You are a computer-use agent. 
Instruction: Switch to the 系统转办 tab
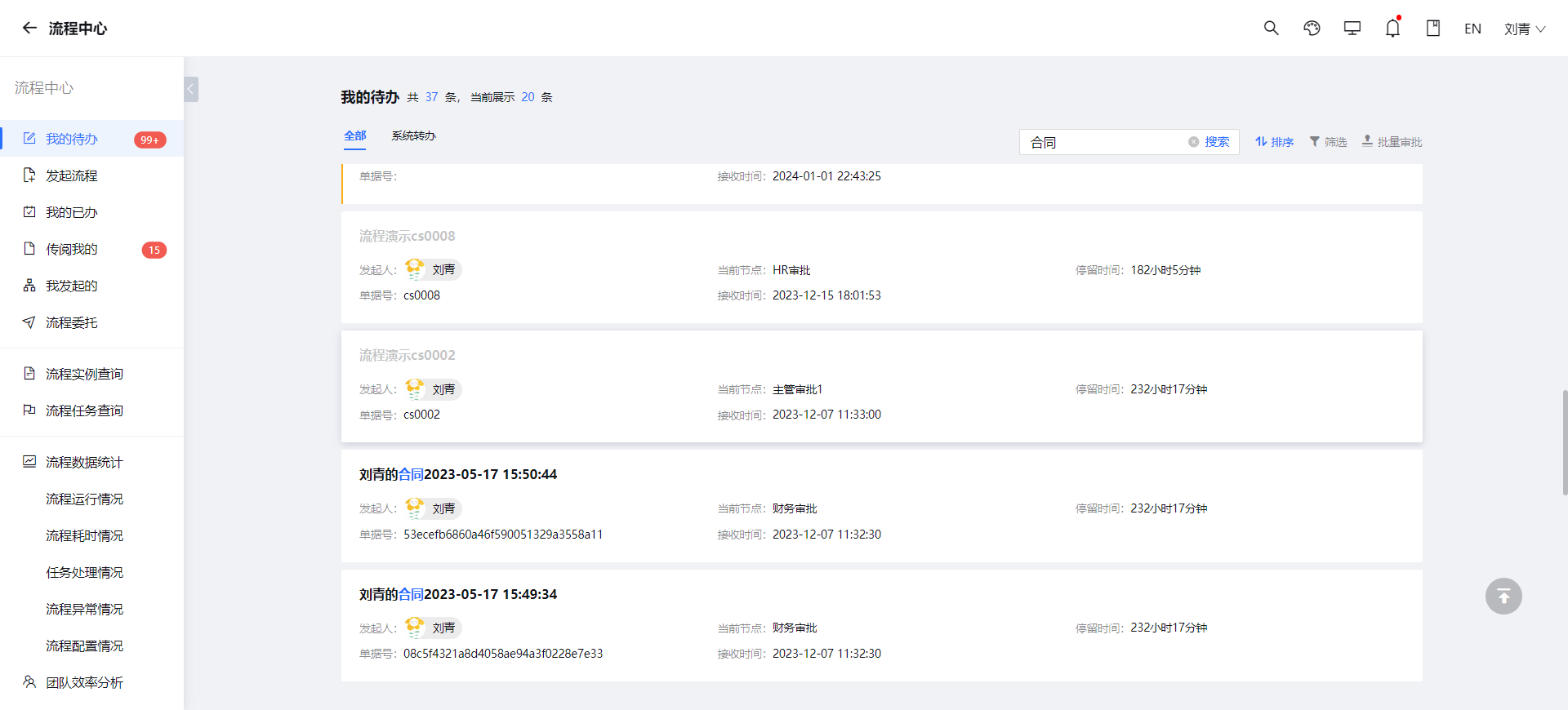pyautogui.click(x=413, y=135)
